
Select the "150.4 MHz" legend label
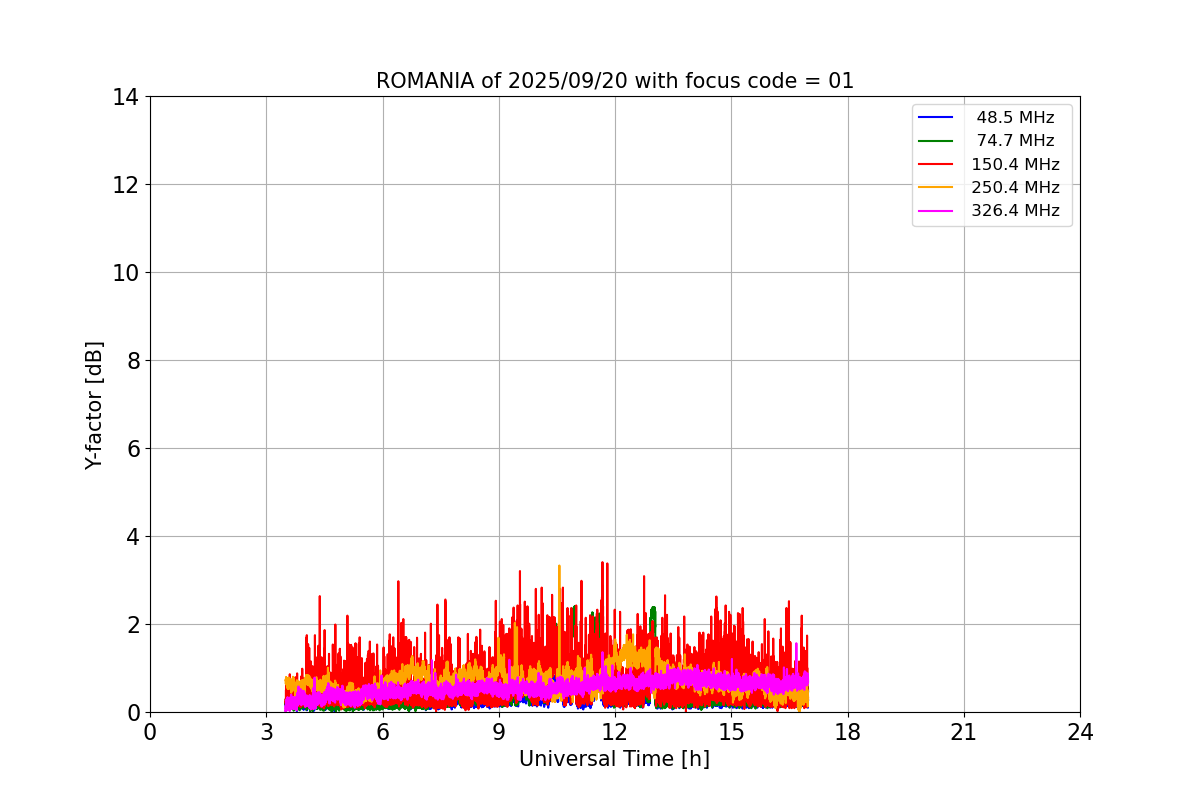tap(1015, 164)
